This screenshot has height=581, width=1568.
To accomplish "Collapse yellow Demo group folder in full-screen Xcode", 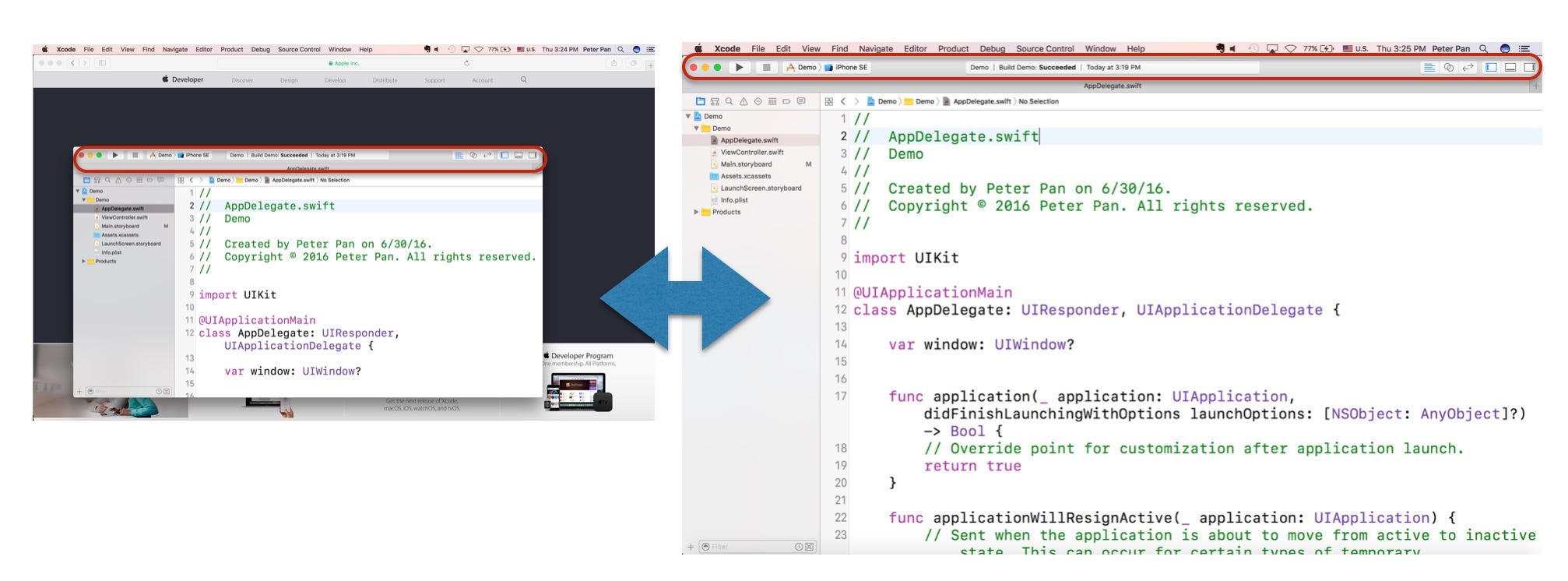I will click(697, 129).
